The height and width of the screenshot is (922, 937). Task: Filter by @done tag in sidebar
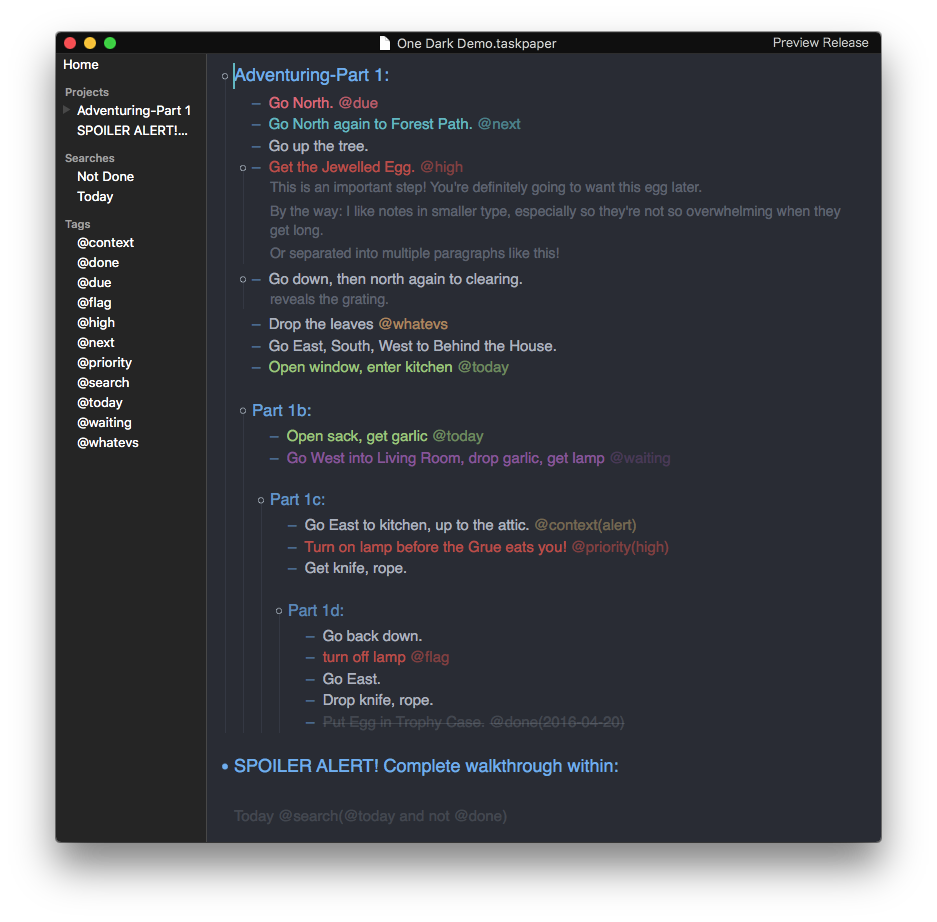(98, 263)
